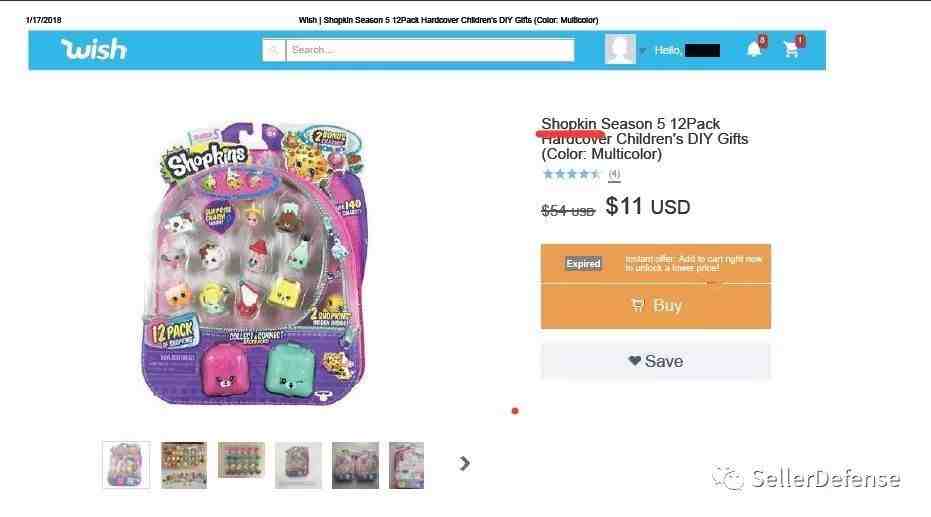Select the fourth product thumbnail
Viewport: 931px width, 517px height.
pyautogui.click(x=298, y=465)
